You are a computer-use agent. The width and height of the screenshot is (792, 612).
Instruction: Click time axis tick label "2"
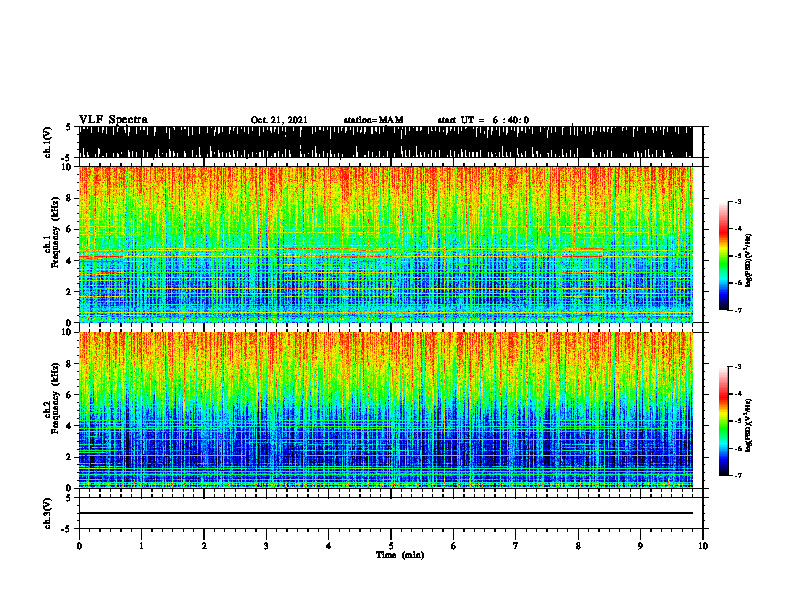coord(204,546)
